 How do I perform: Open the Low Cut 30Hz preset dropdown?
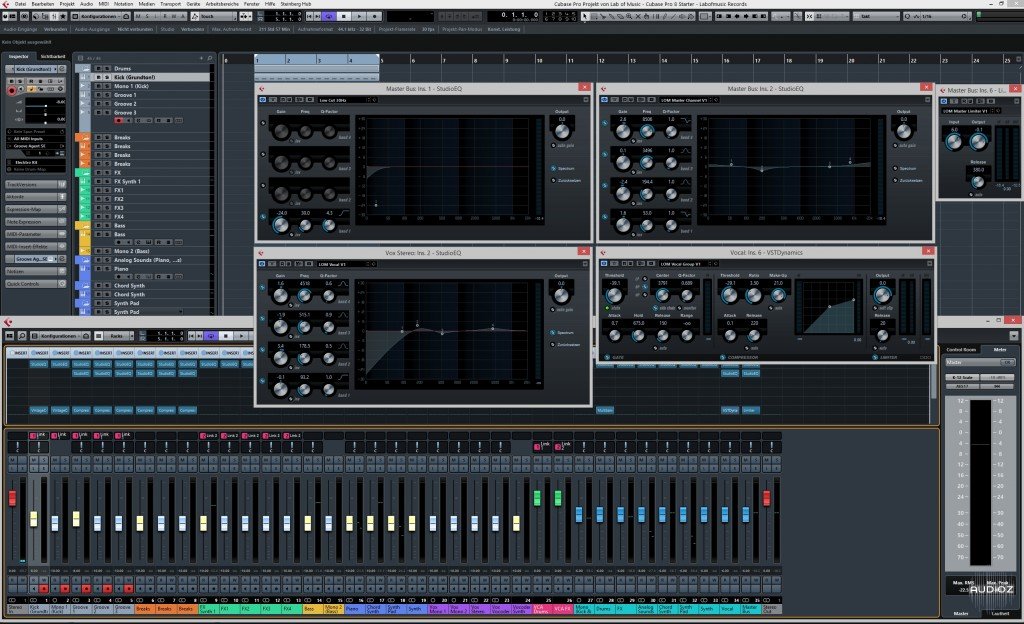click(333, 100)
